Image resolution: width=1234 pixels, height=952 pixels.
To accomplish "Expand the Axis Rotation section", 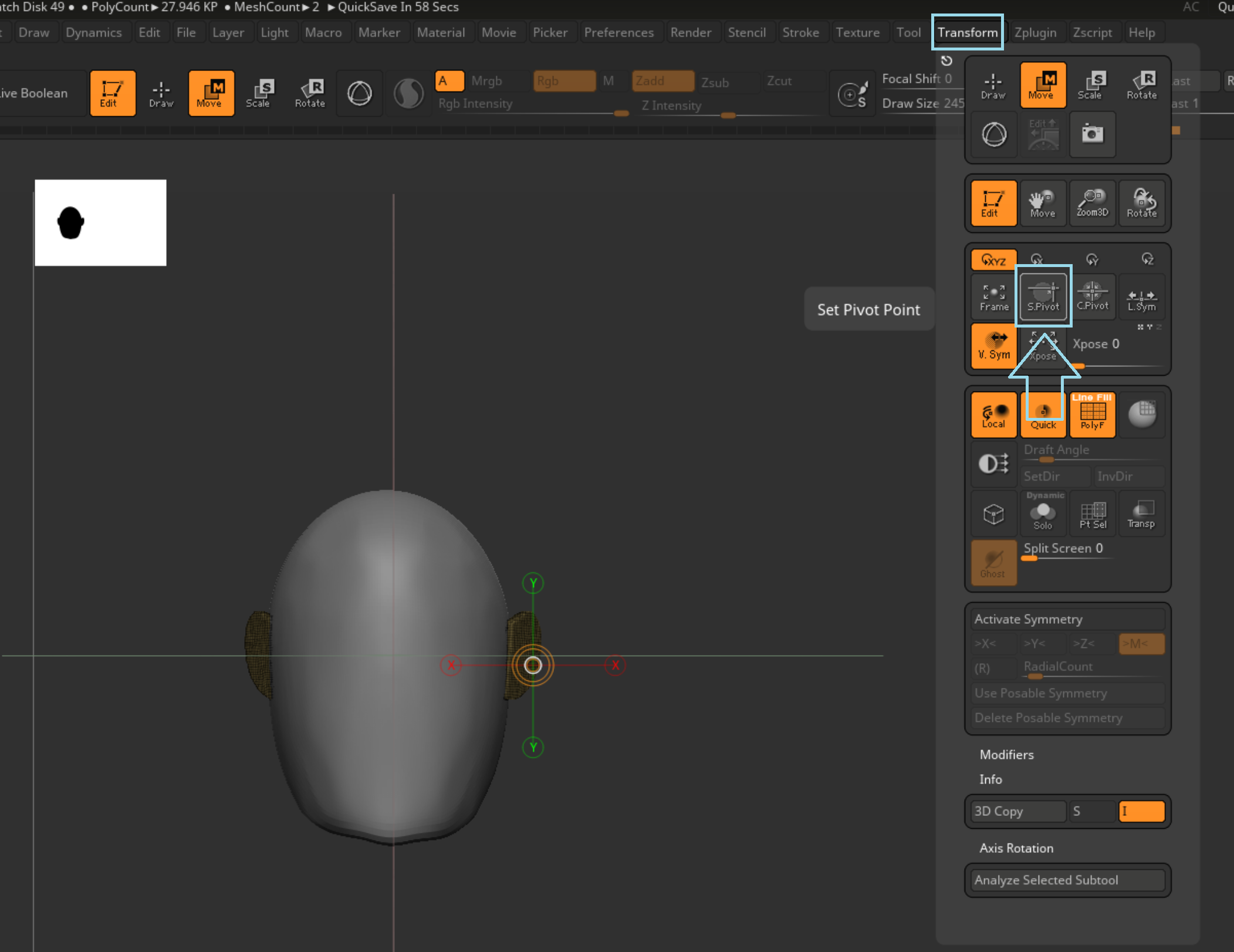I will (1016, 848).
